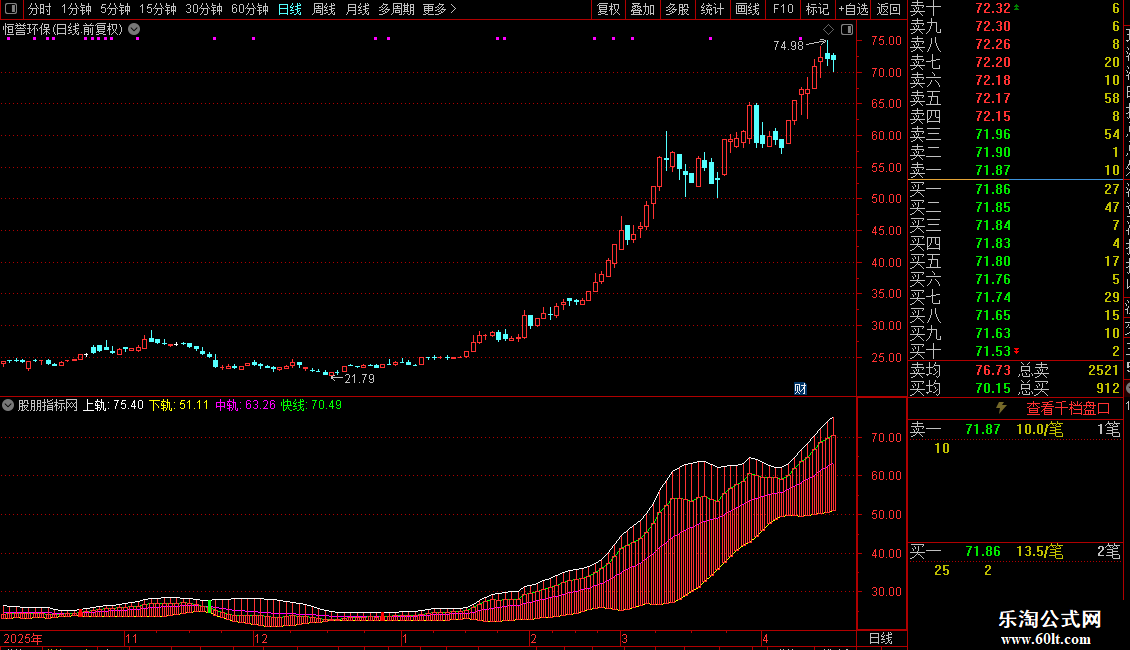Open 多股 multi-stock view
The width and height of the screenshot is (1130, 650).
(677, 9)
